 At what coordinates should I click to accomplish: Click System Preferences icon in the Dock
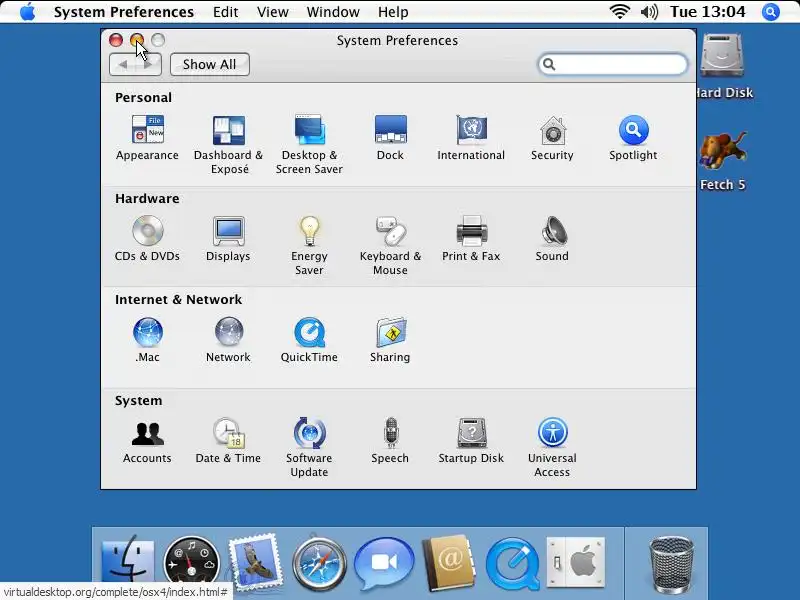click(x=576, y=562)
